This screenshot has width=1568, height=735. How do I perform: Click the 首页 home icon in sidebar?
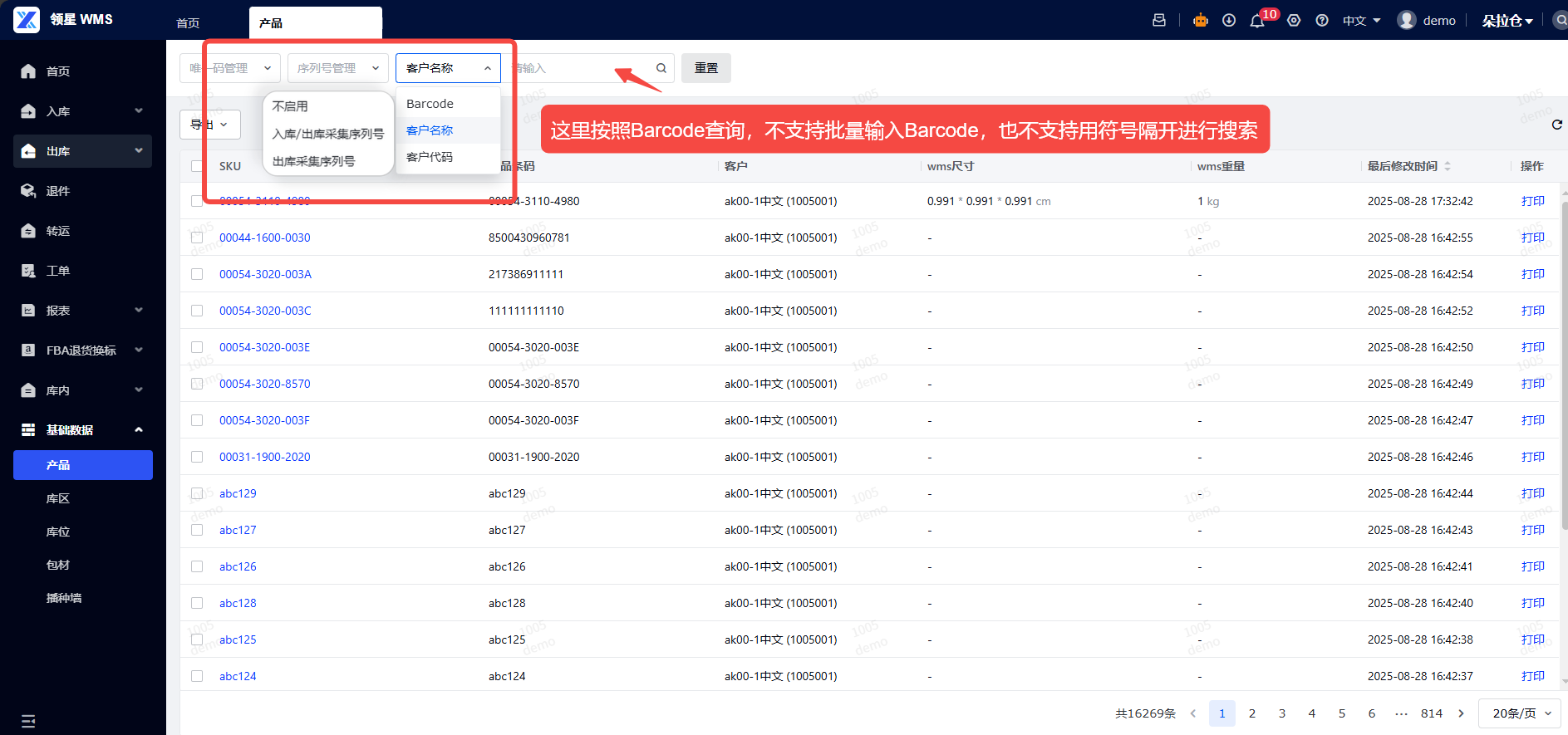[x=28, y=71]
